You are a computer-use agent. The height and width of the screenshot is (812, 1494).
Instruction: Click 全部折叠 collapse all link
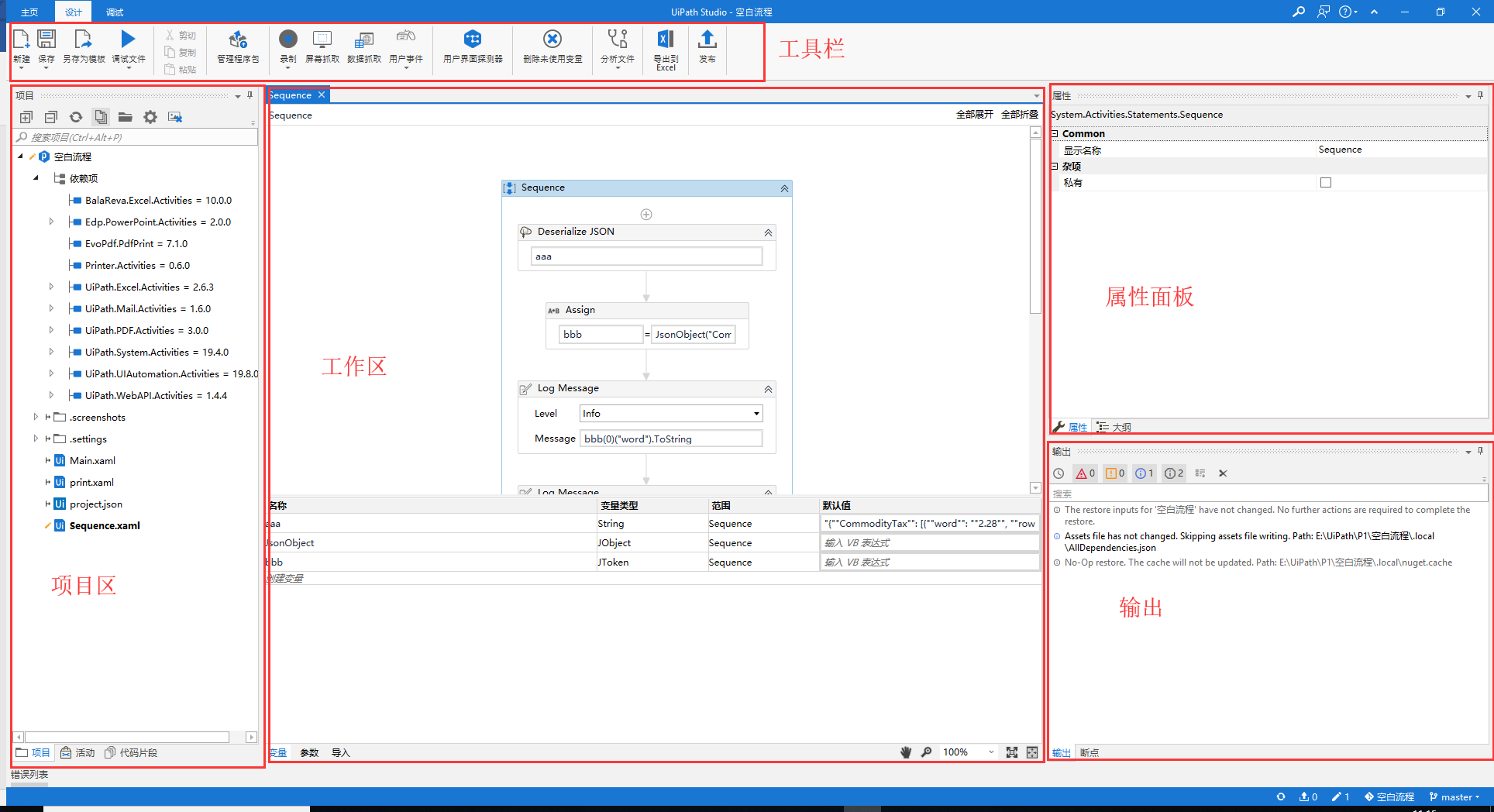1019,115
